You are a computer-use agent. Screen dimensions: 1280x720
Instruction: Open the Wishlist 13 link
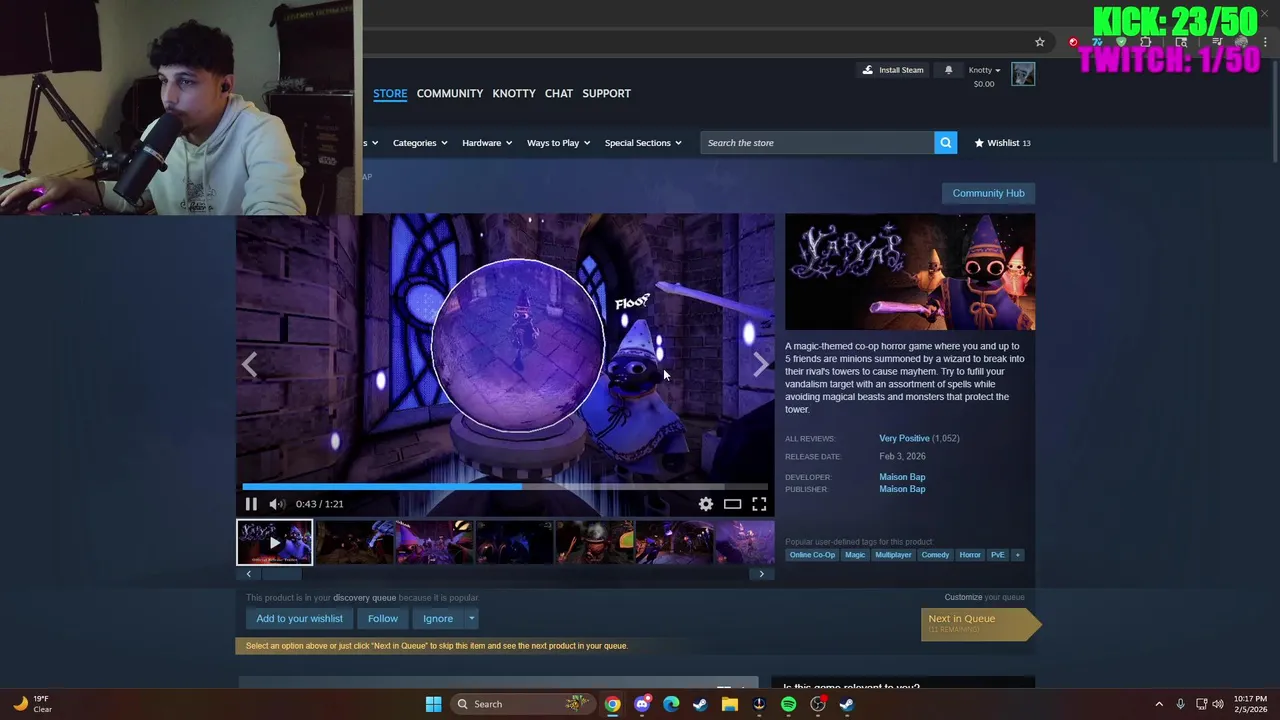1002,143
